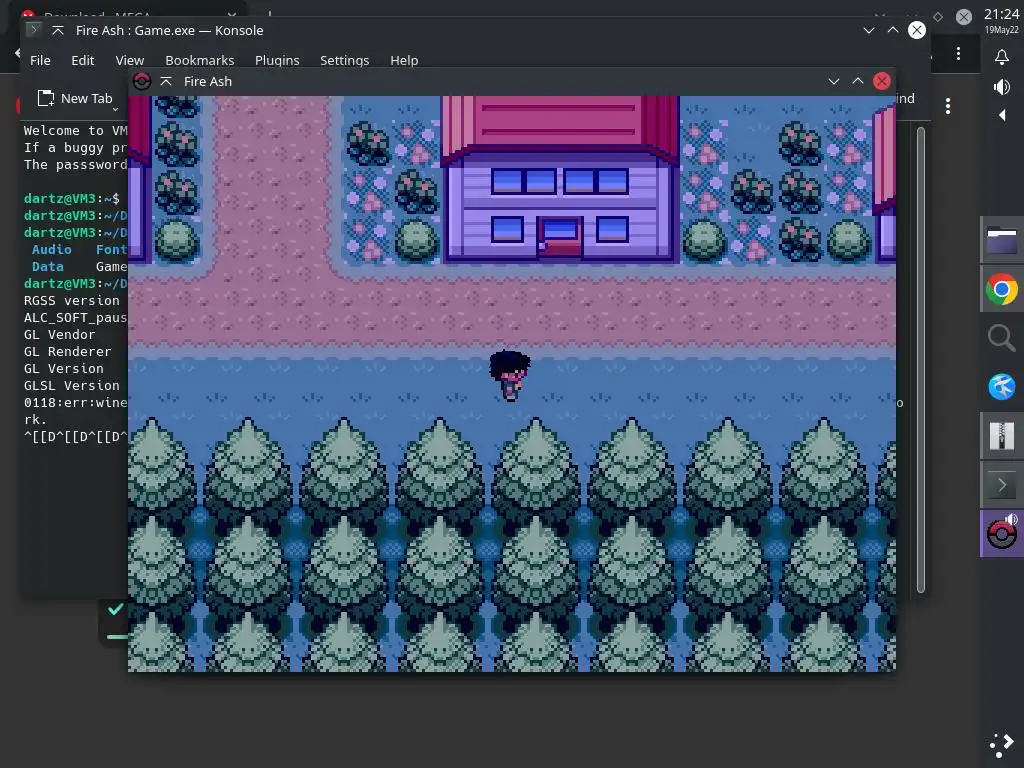Expand the New Tab dropdown arrow

116,109
